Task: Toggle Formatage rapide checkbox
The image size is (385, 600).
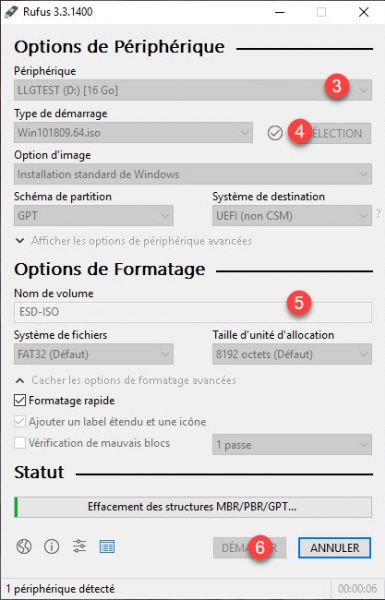Action: coord(20,401)
